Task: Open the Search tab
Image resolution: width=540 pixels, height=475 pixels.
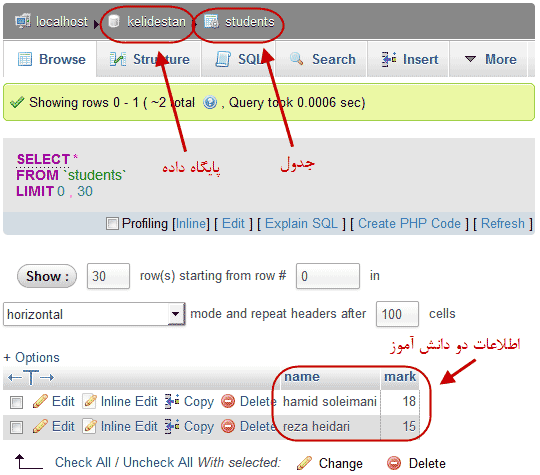Action: point(322,59)
